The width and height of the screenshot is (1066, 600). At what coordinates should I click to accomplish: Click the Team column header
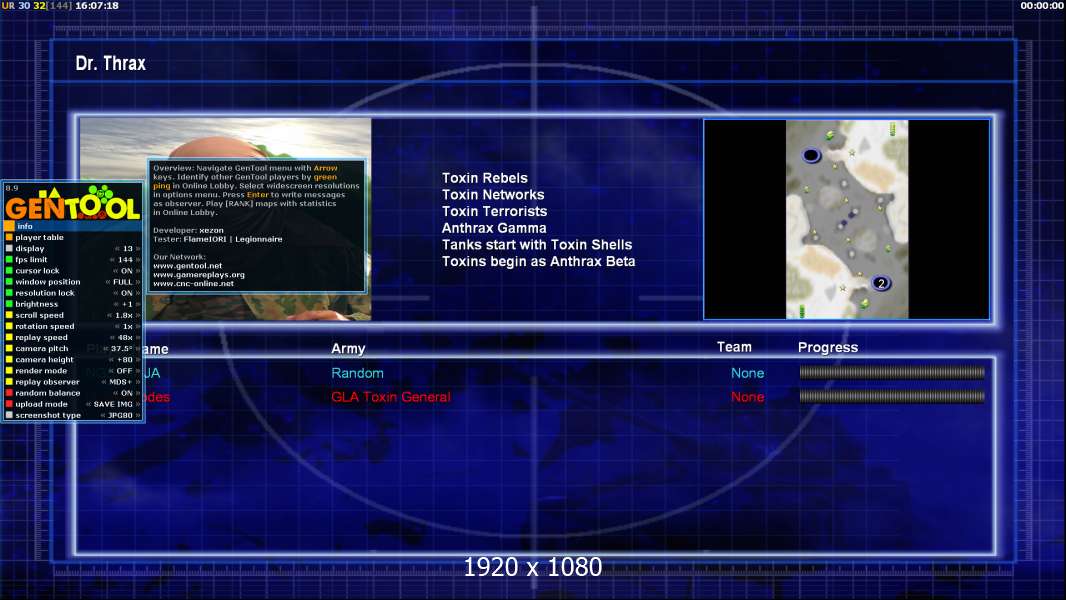pos(734,347)
